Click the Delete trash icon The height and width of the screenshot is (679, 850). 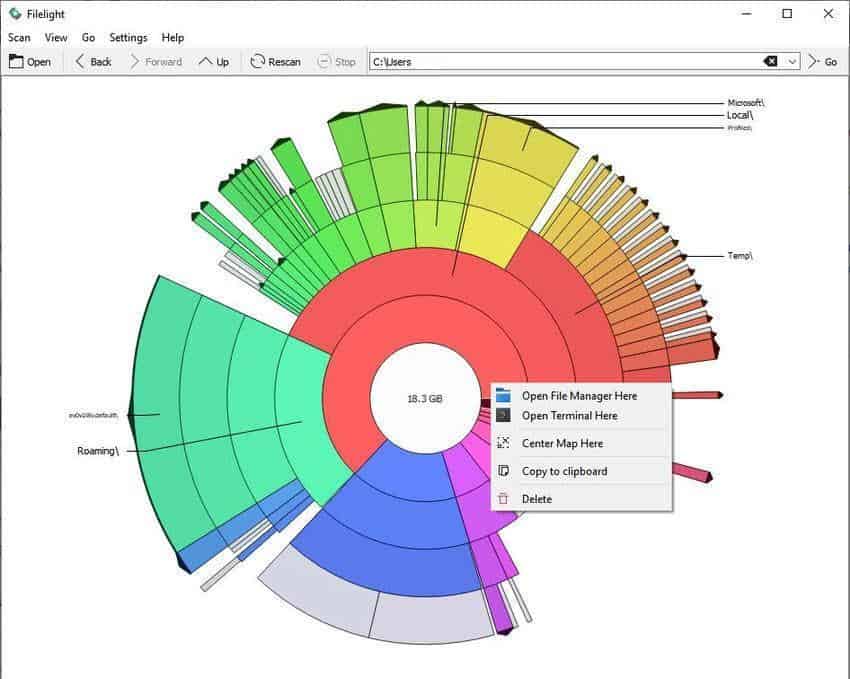503,499
